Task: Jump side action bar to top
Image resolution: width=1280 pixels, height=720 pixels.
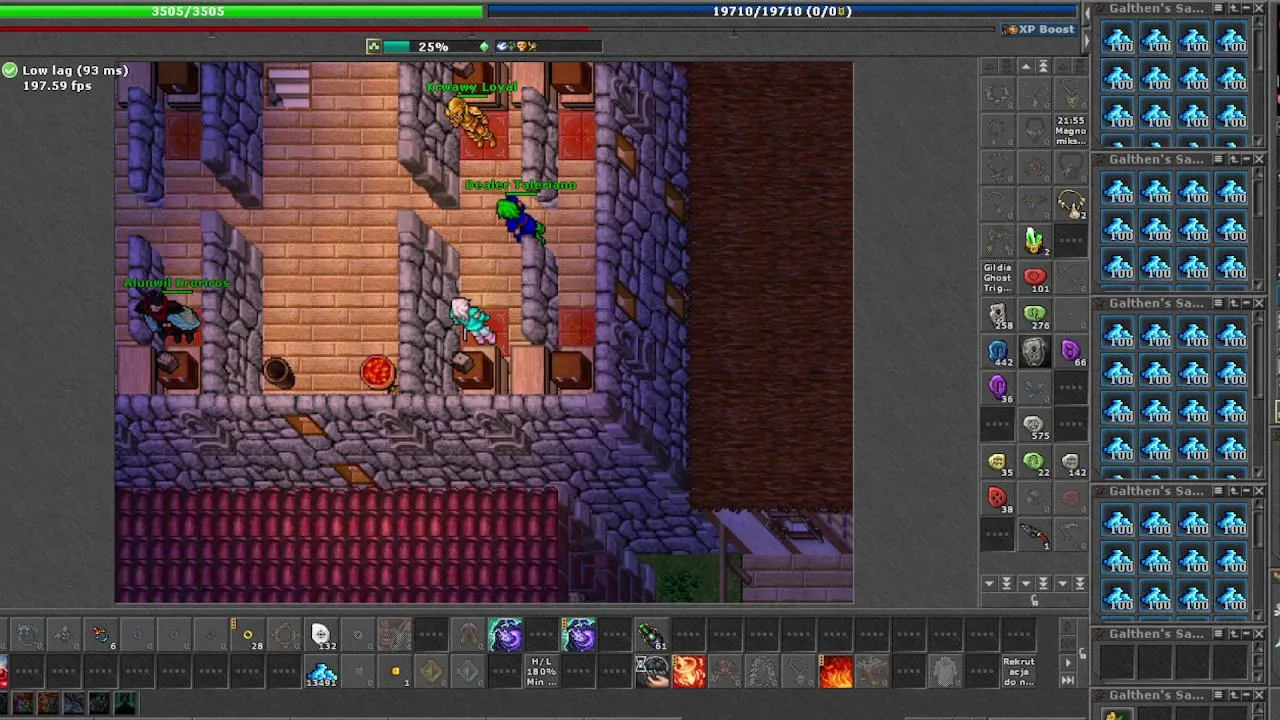Action: point(1043,66)
